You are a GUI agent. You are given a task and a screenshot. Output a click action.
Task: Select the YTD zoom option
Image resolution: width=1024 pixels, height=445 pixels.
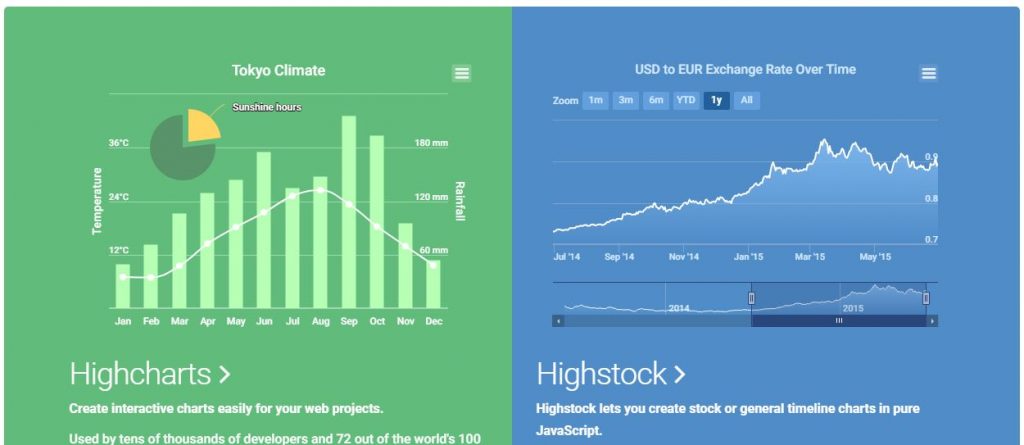pos(686,100)
